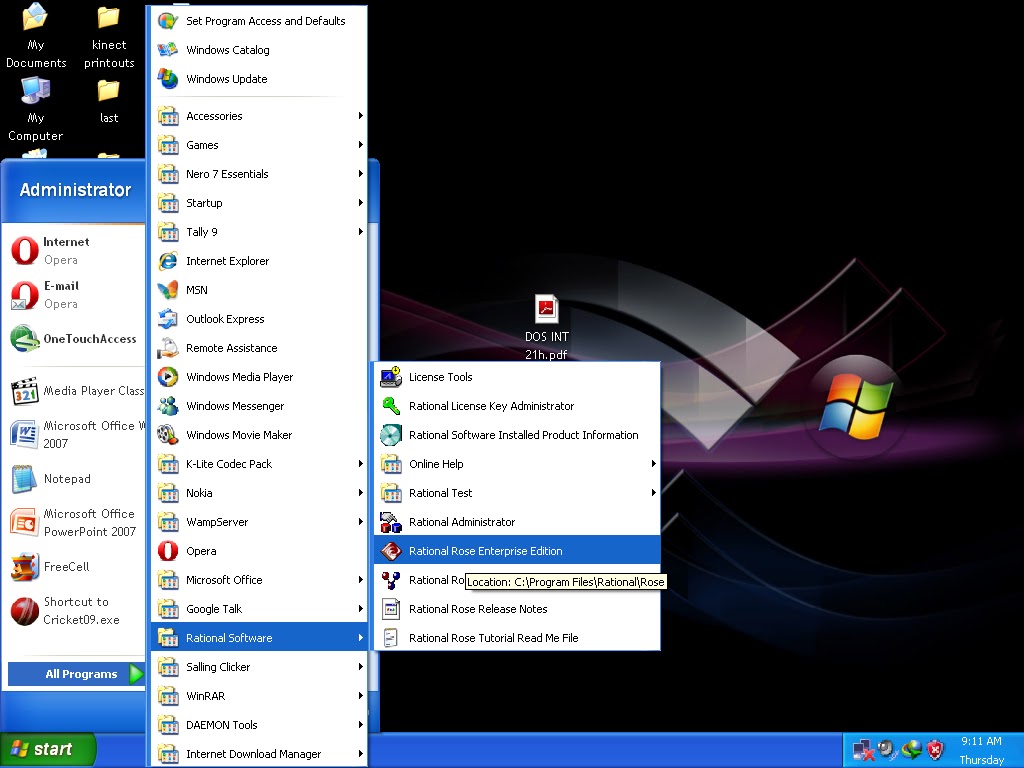Click the Media Player Classic icon
1024x768 pixels.
pos(25,391)
